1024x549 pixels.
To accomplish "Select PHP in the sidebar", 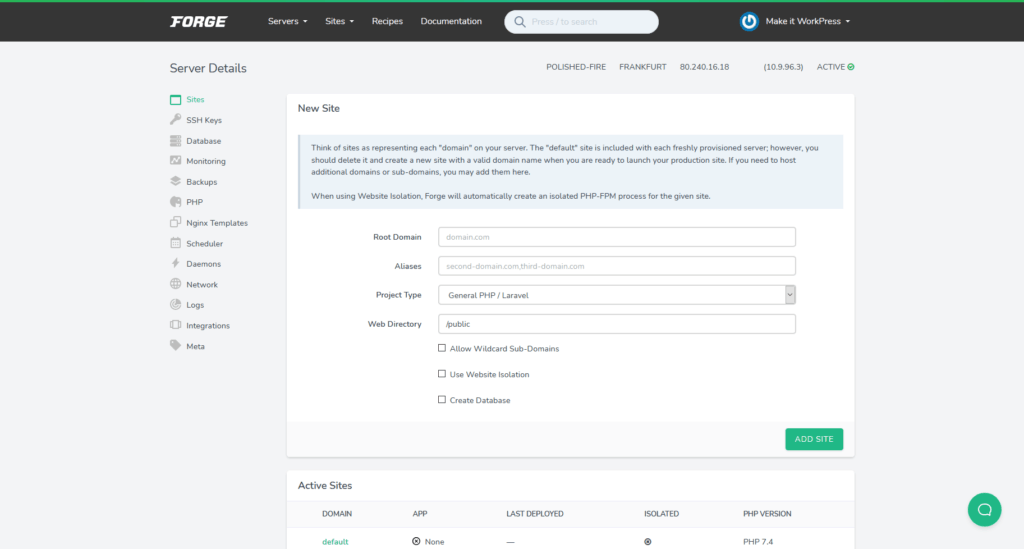I will pos(194,202).
